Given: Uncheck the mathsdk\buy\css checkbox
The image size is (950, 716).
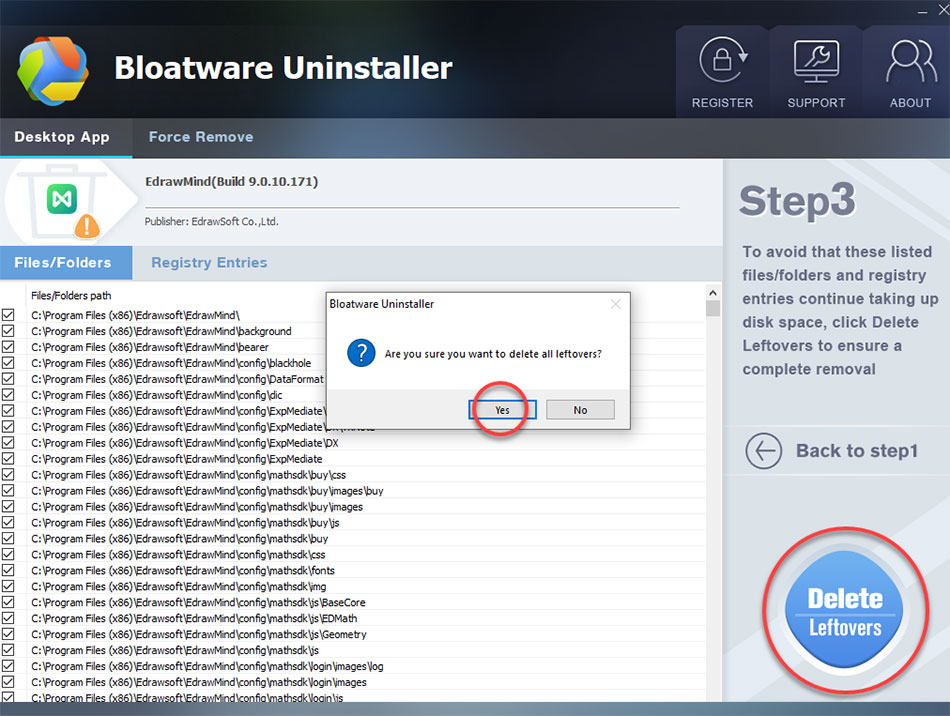Looking at the screenshot, I should [8, 474].
